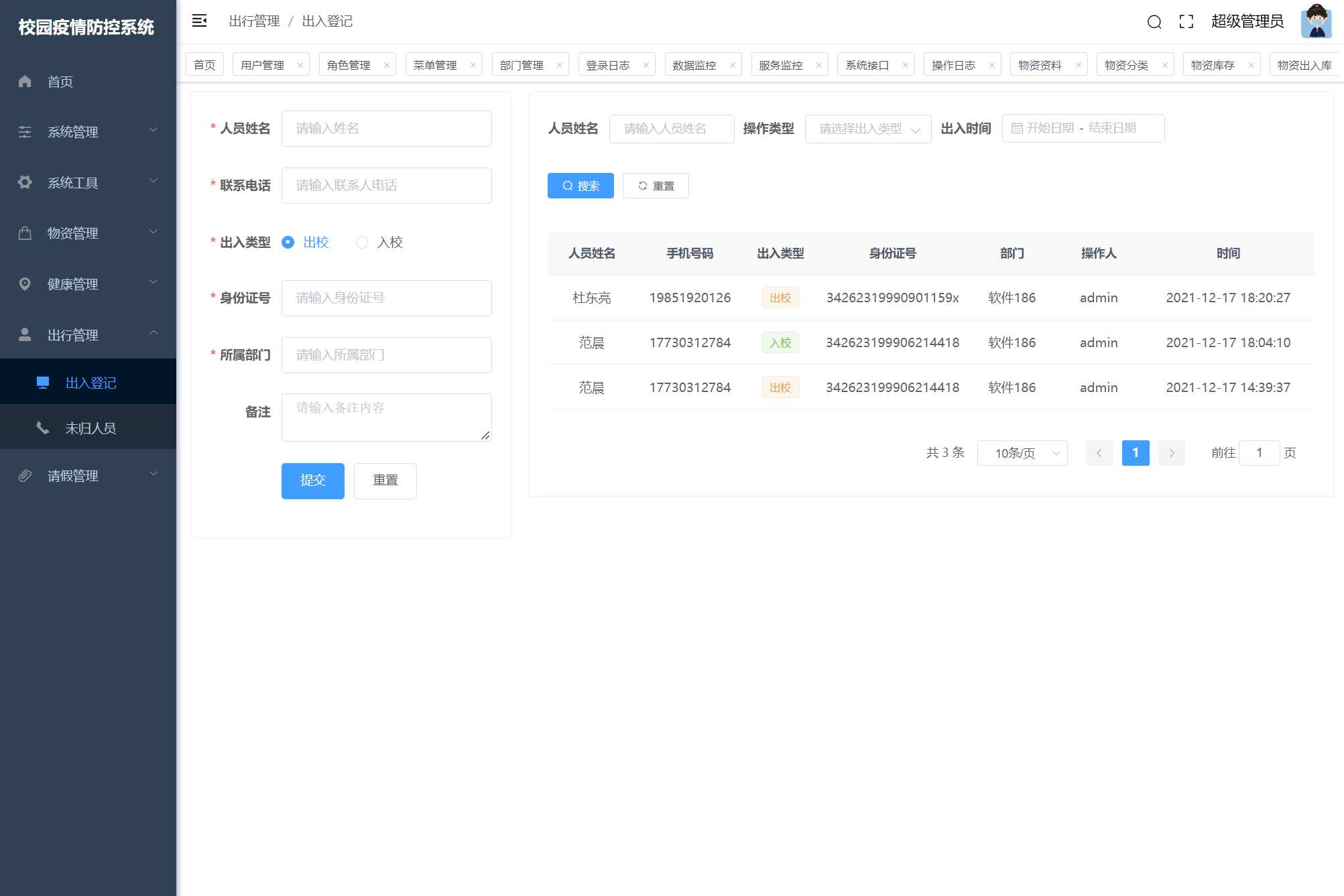Click the 未归人员 phone icon
Screen dimensions: 1344x896
pyautogui.click(x=42, y=428)
